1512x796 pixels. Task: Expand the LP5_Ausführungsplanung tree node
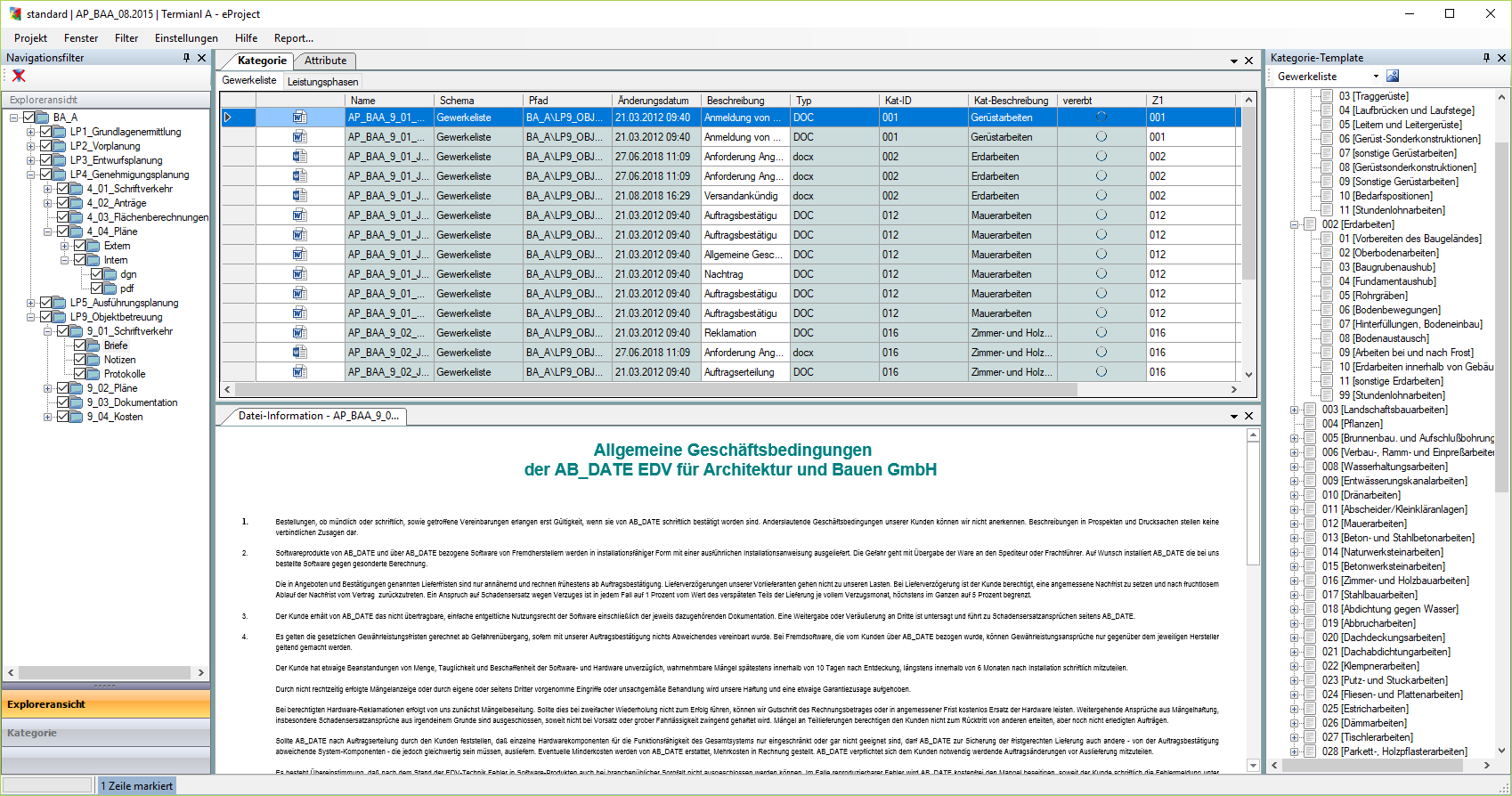point(31,303)
